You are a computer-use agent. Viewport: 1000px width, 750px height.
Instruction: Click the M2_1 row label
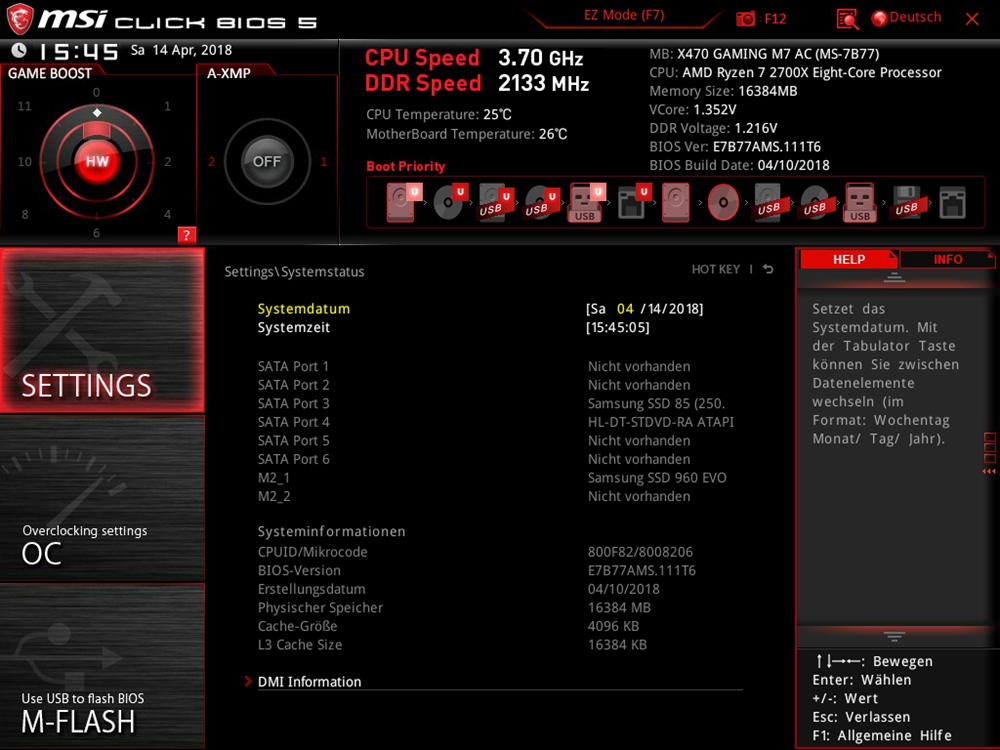[274, 477]
